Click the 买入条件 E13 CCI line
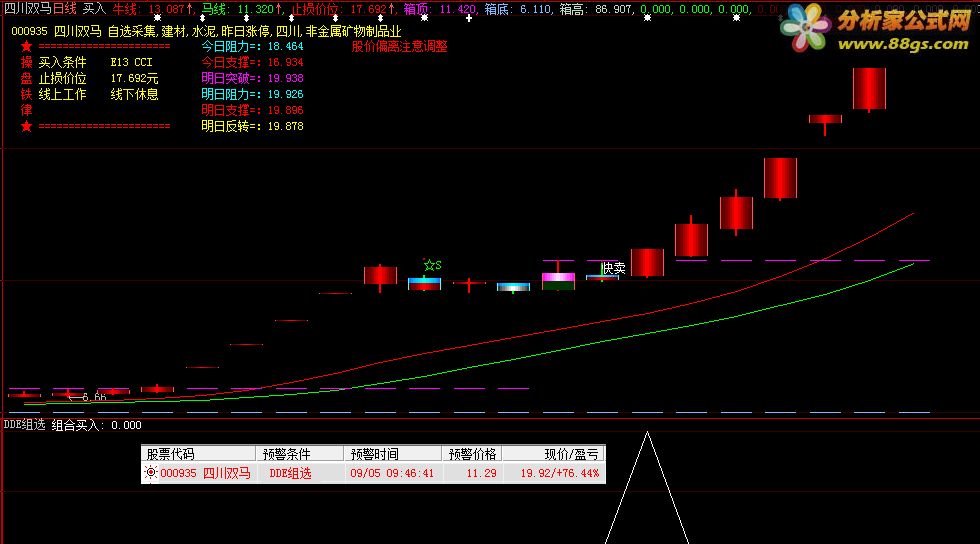The width and height of the screenshot is (980, 544). [95, 63]
